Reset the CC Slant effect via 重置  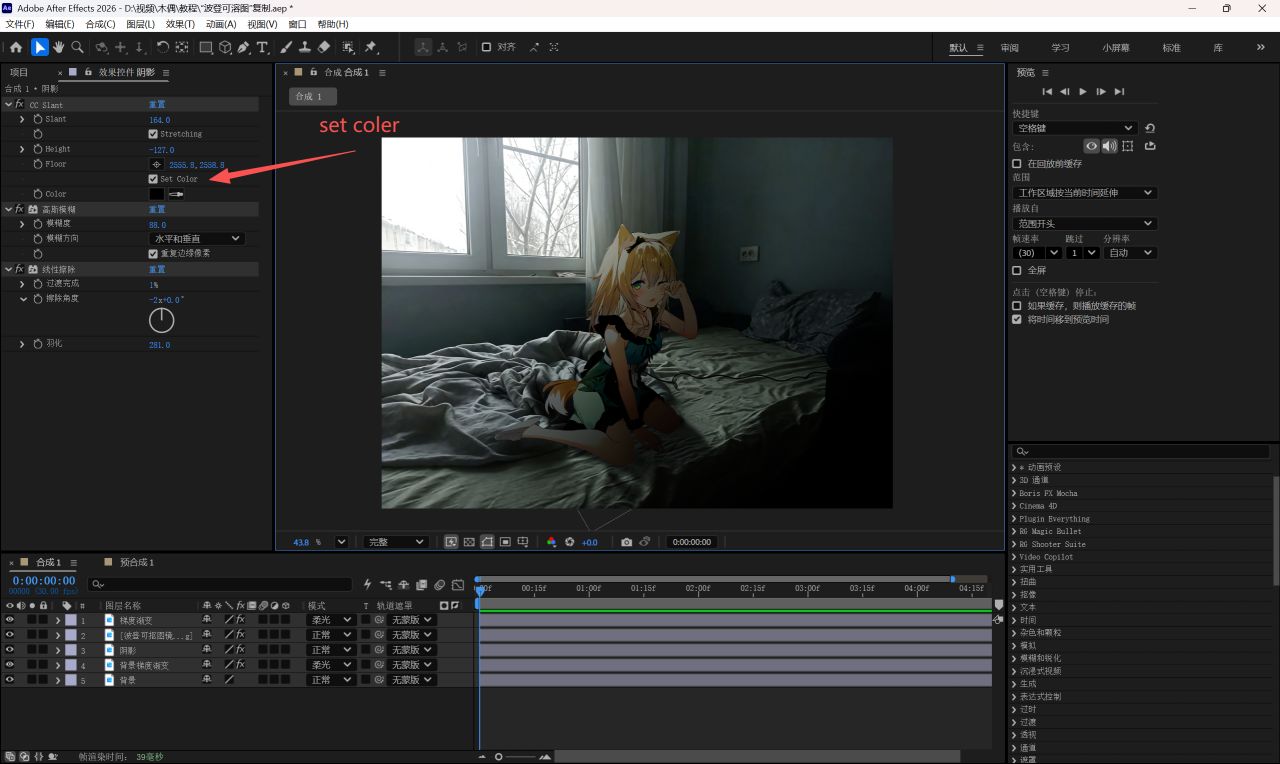pos(157,104)
